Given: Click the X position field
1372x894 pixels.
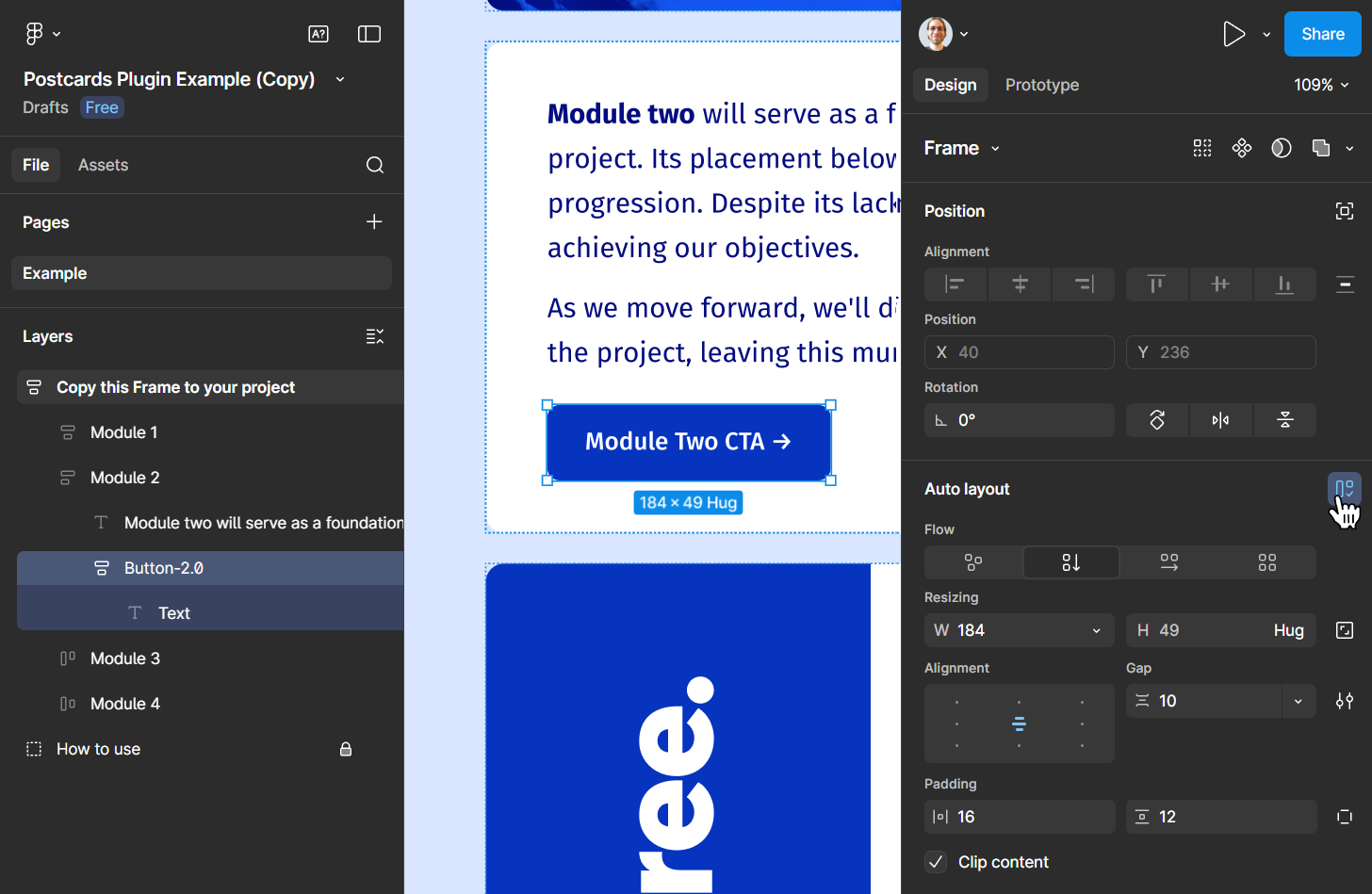Looking at the screenshot, I should pyautogui.click(x=1020, y=352).
